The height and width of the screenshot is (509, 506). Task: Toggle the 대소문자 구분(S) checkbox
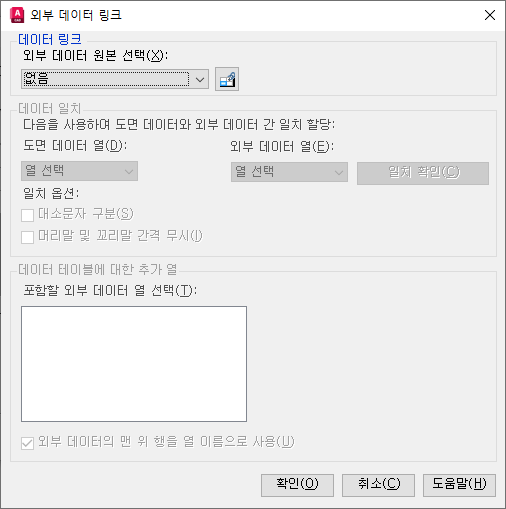(x=27, y=215)
